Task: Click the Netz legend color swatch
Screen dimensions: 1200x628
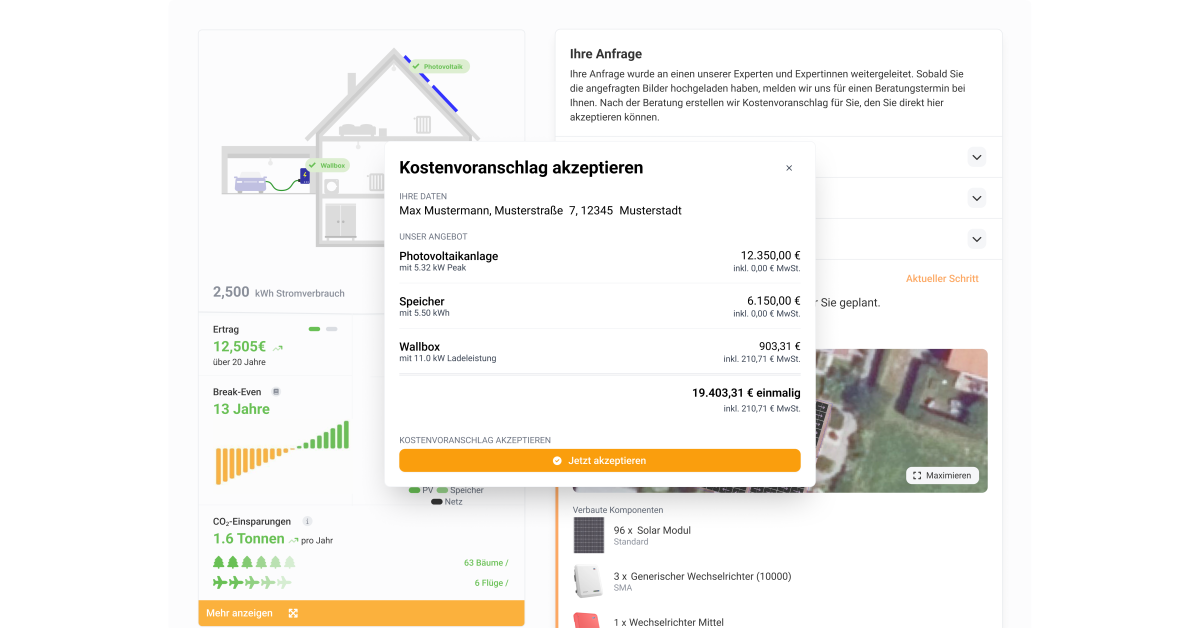Action: [x=436, y=501]
